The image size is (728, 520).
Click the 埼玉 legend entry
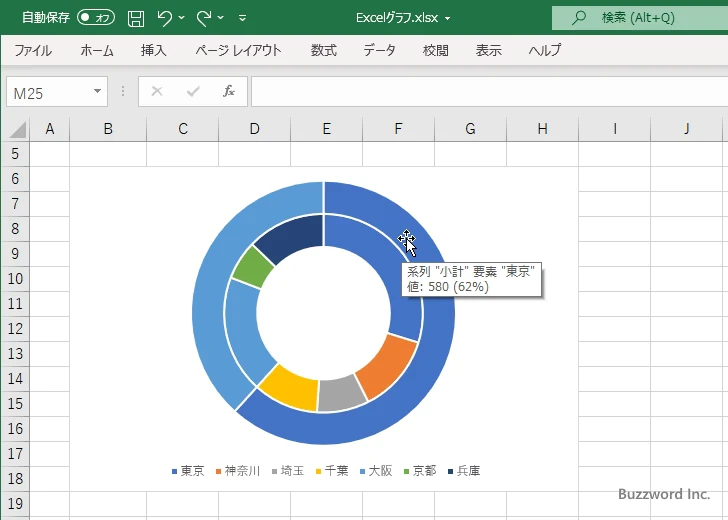(x=288, y=471)
